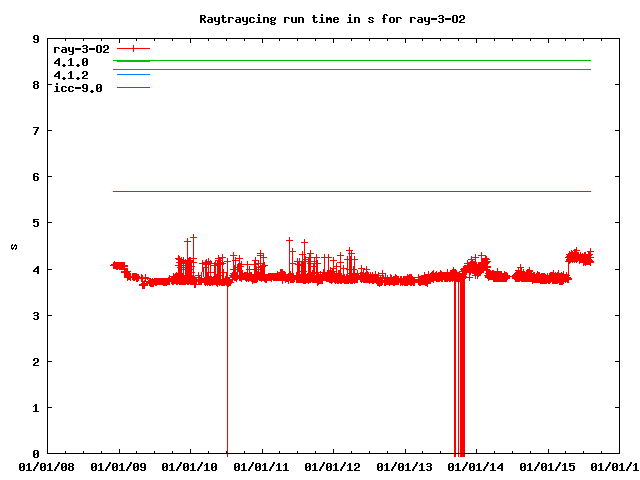Image resolution: width=640 pixels, height=480 pixels.
Task: Click the 01/01/08 x-axis tick label
Action: [x=47, y=466]
